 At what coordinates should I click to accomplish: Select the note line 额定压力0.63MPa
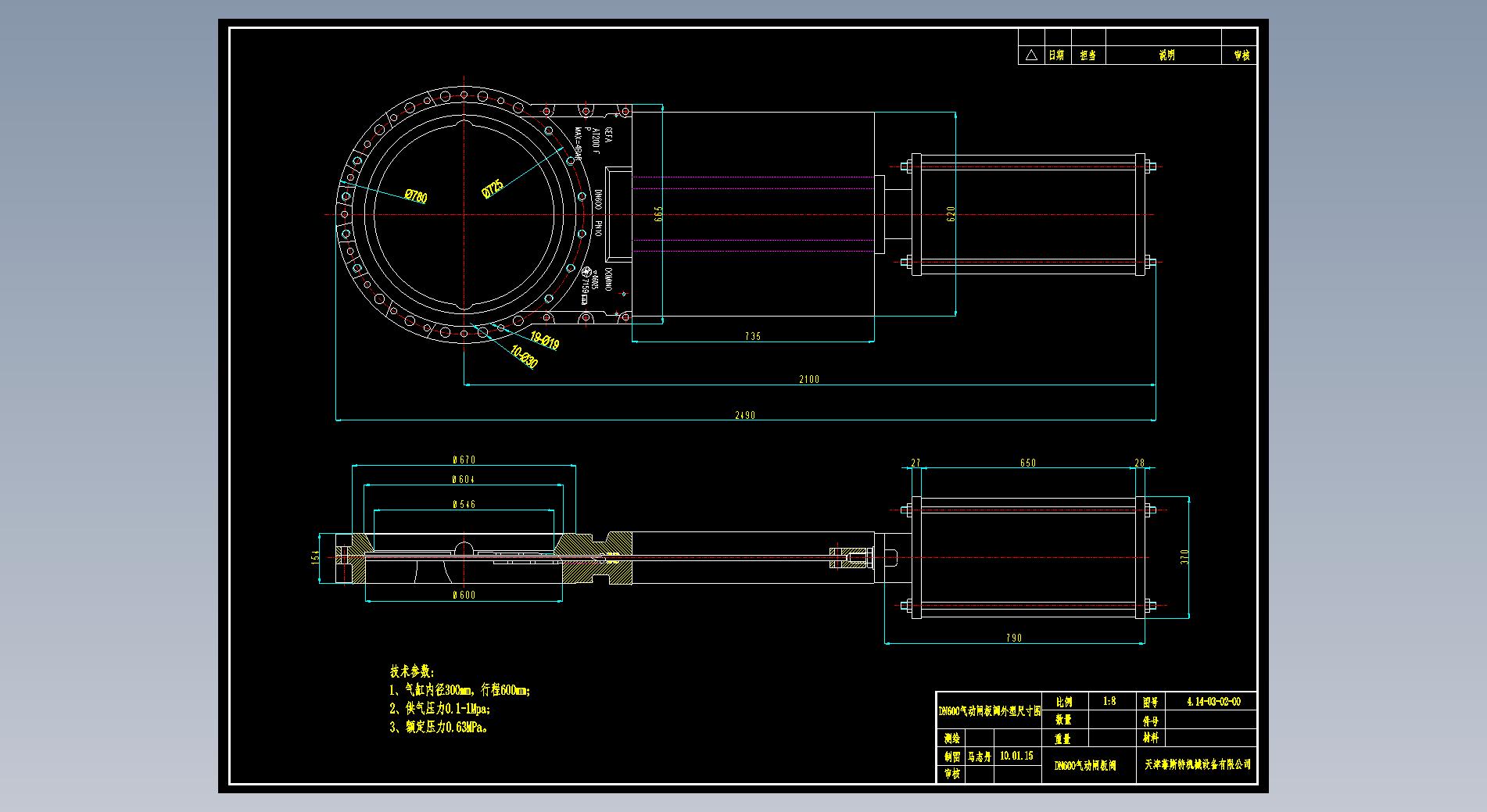pyautogui.click(x=439, y=727)
